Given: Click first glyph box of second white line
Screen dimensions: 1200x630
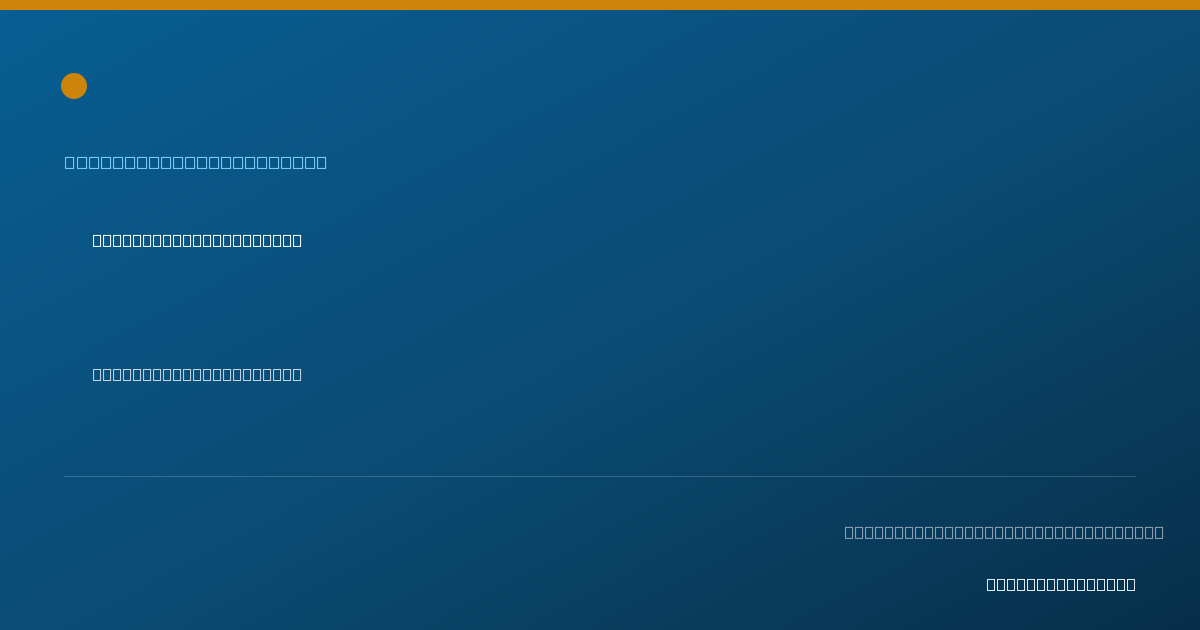Looking at the screenshot, I should pyautogui.click(x=98, y=374).
